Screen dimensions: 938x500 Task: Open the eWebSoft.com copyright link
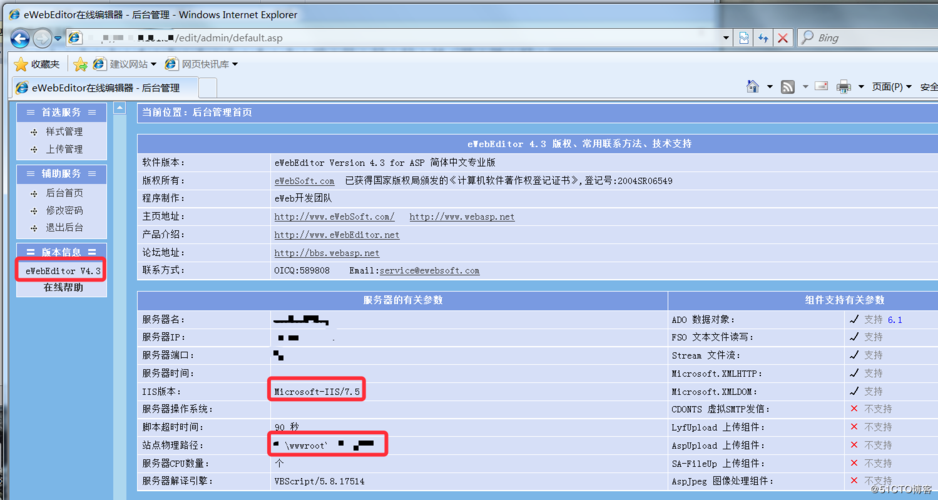click(x=304, y=181)
